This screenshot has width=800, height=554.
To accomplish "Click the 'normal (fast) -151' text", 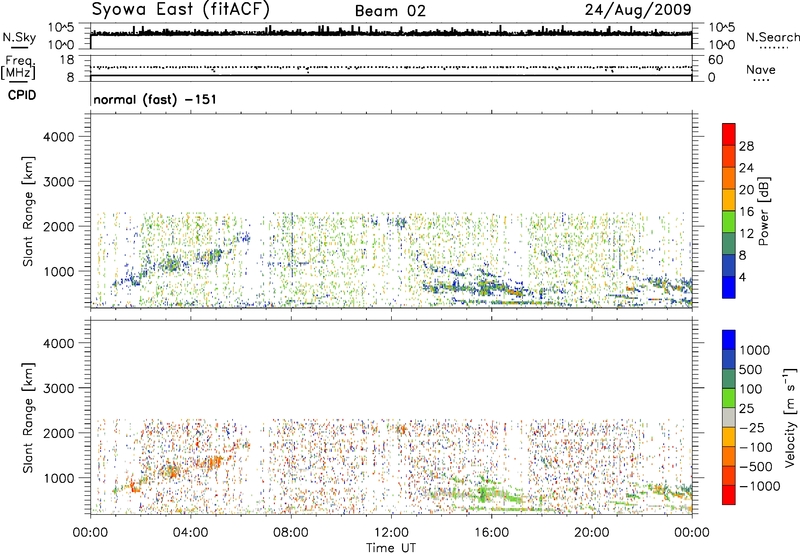I will [155, 99].
